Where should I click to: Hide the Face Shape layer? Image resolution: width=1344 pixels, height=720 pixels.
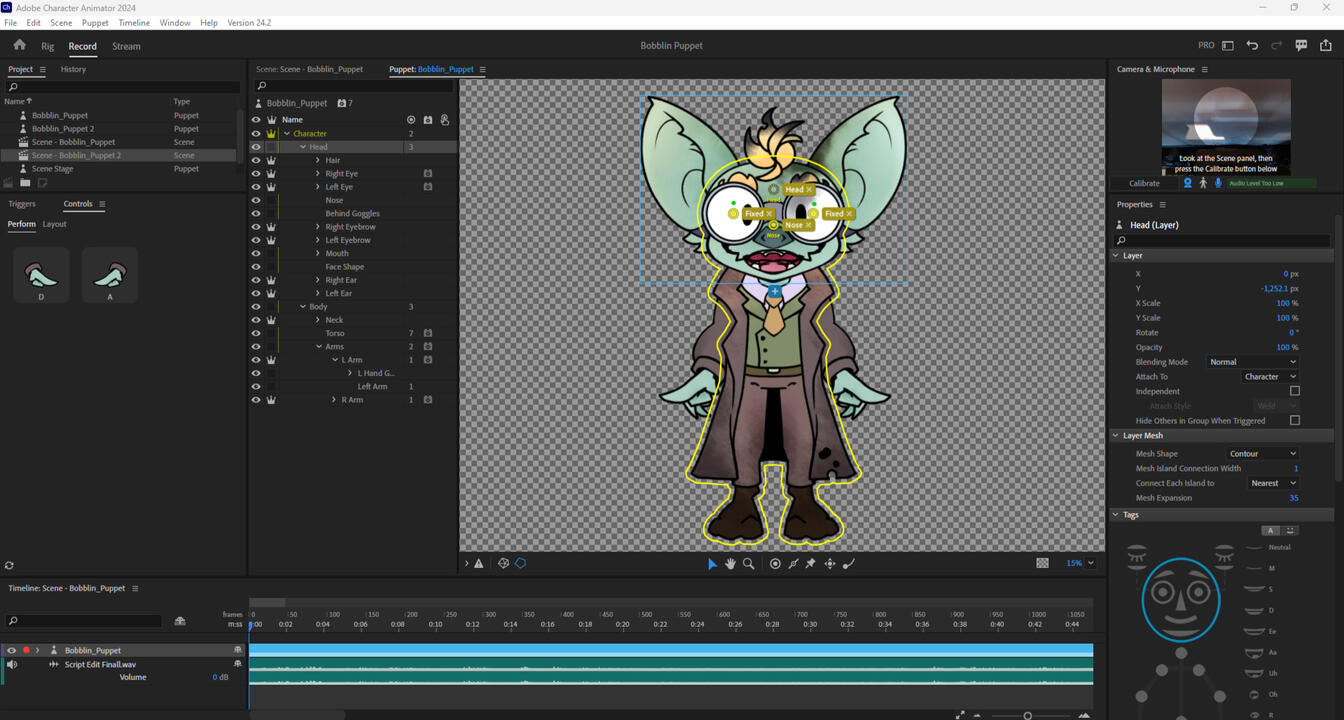256,267
